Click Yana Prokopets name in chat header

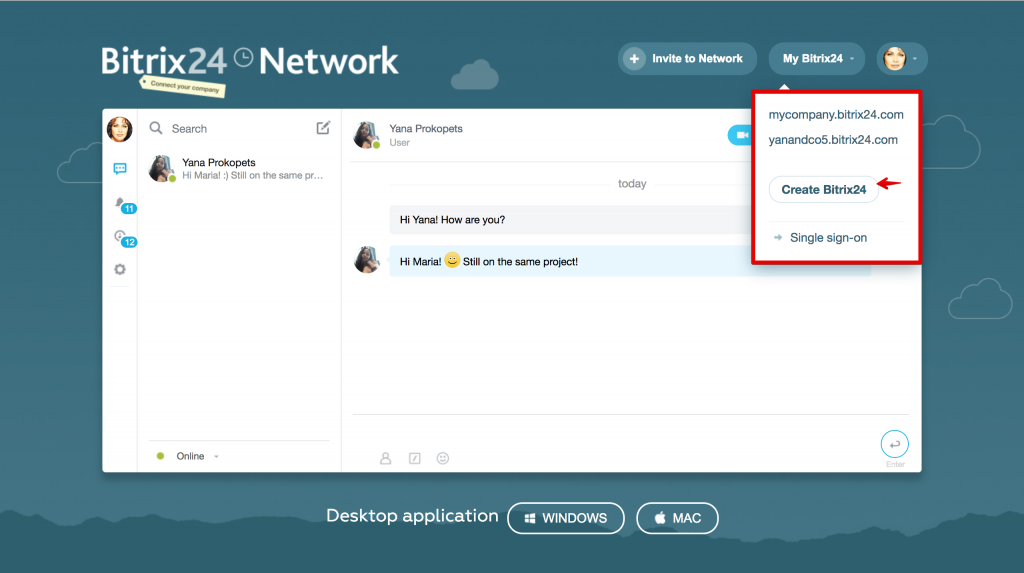pyautogui.click(x=426, y=129)
